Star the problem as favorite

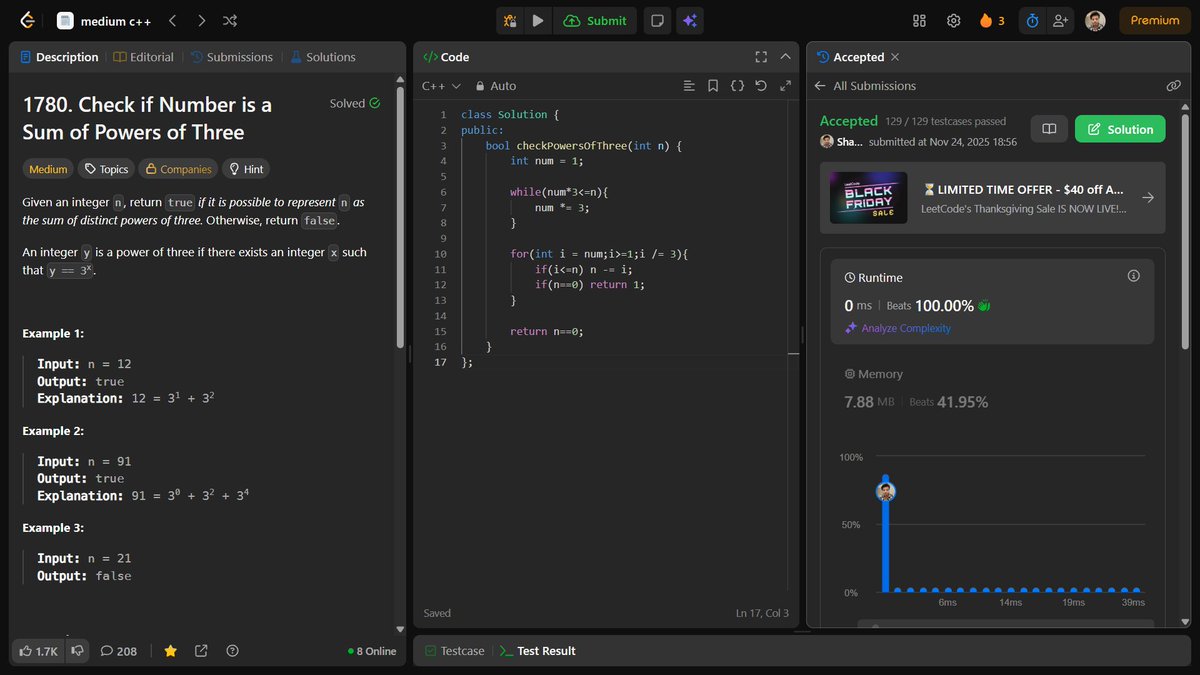point(170,651)
